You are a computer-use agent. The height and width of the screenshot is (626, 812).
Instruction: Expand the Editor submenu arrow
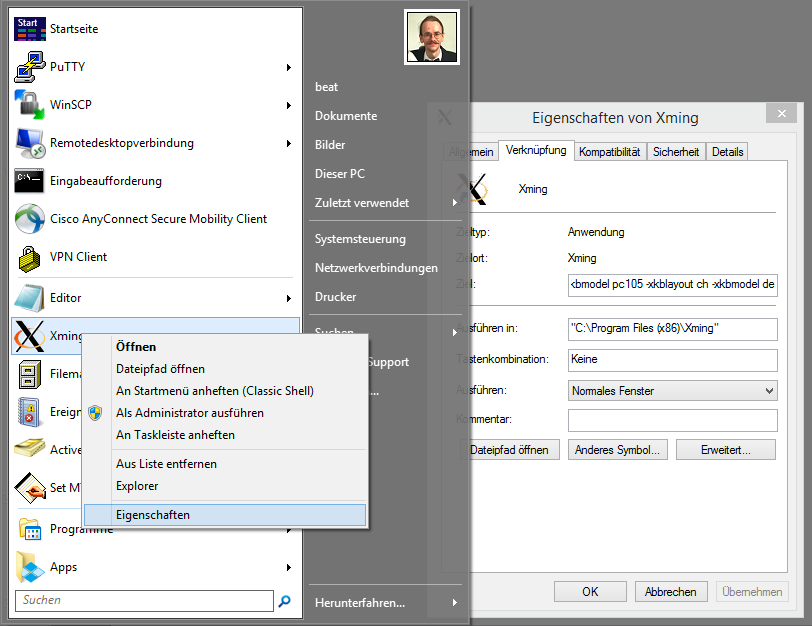[289, 298]
